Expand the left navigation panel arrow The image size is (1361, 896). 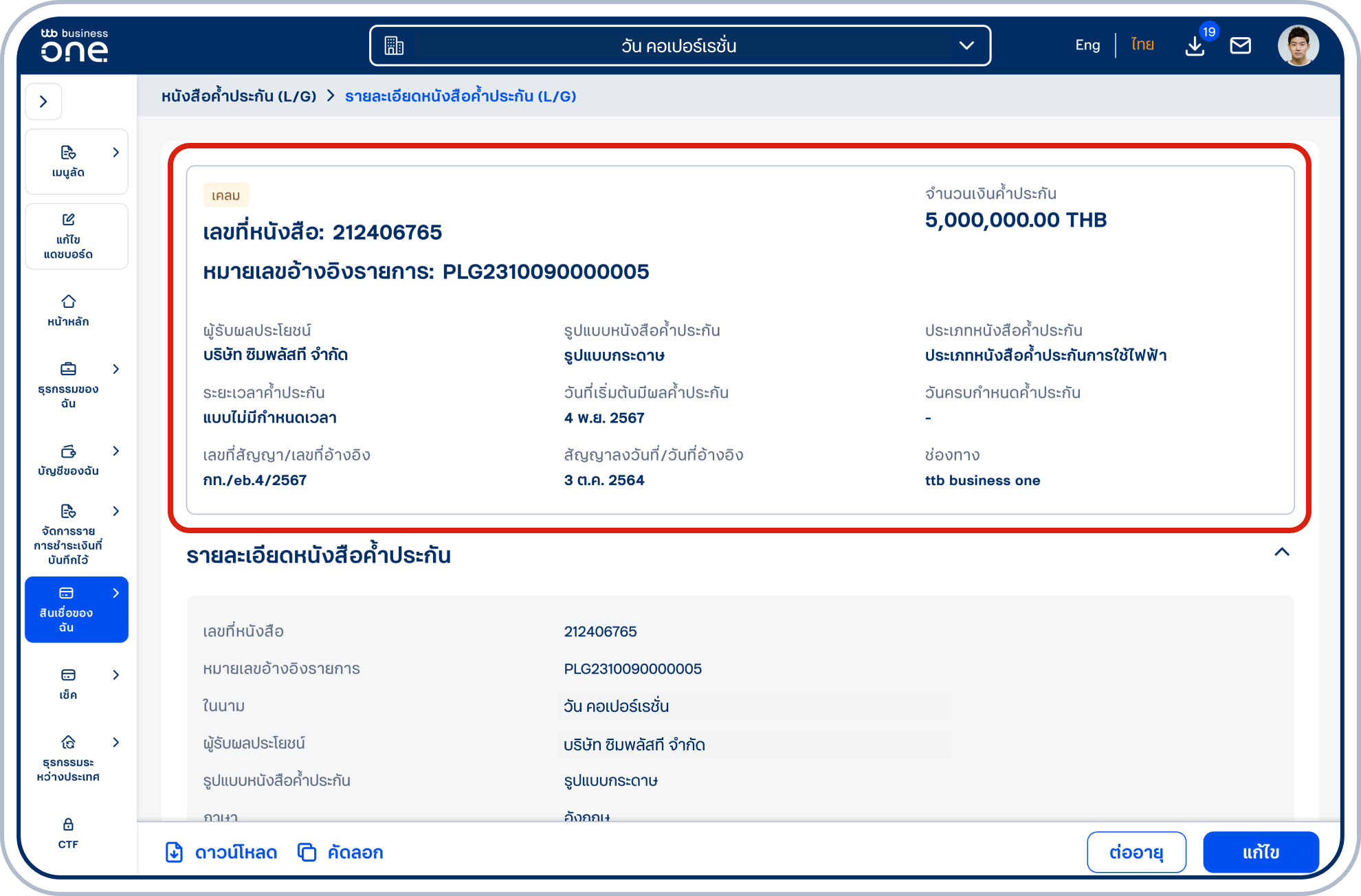[x=44, y=101]
